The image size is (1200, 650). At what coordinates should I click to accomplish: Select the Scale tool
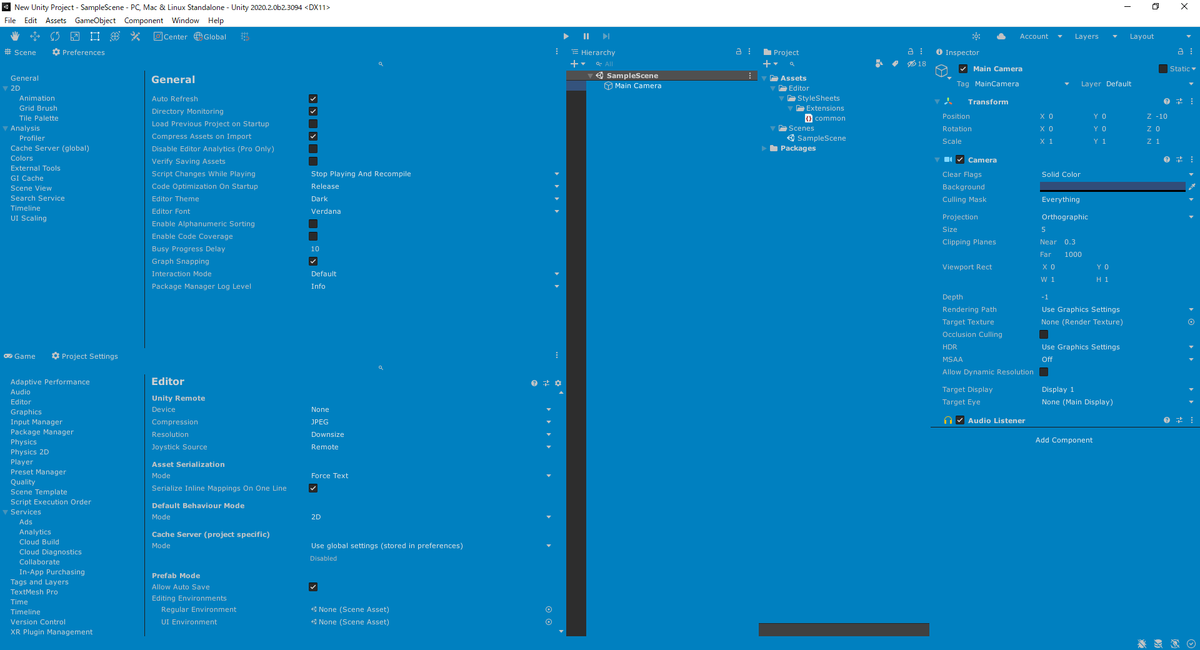75,36
